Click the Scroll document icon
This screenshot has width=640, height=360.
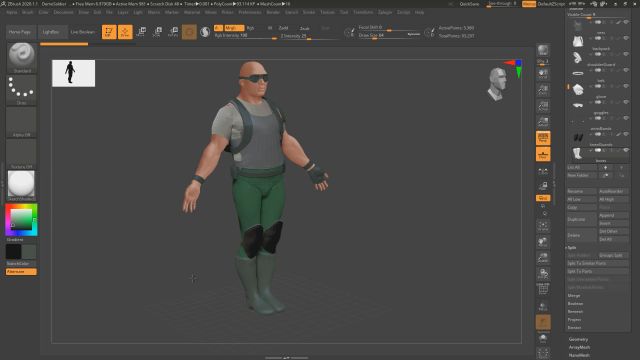(x=543, y=74)
